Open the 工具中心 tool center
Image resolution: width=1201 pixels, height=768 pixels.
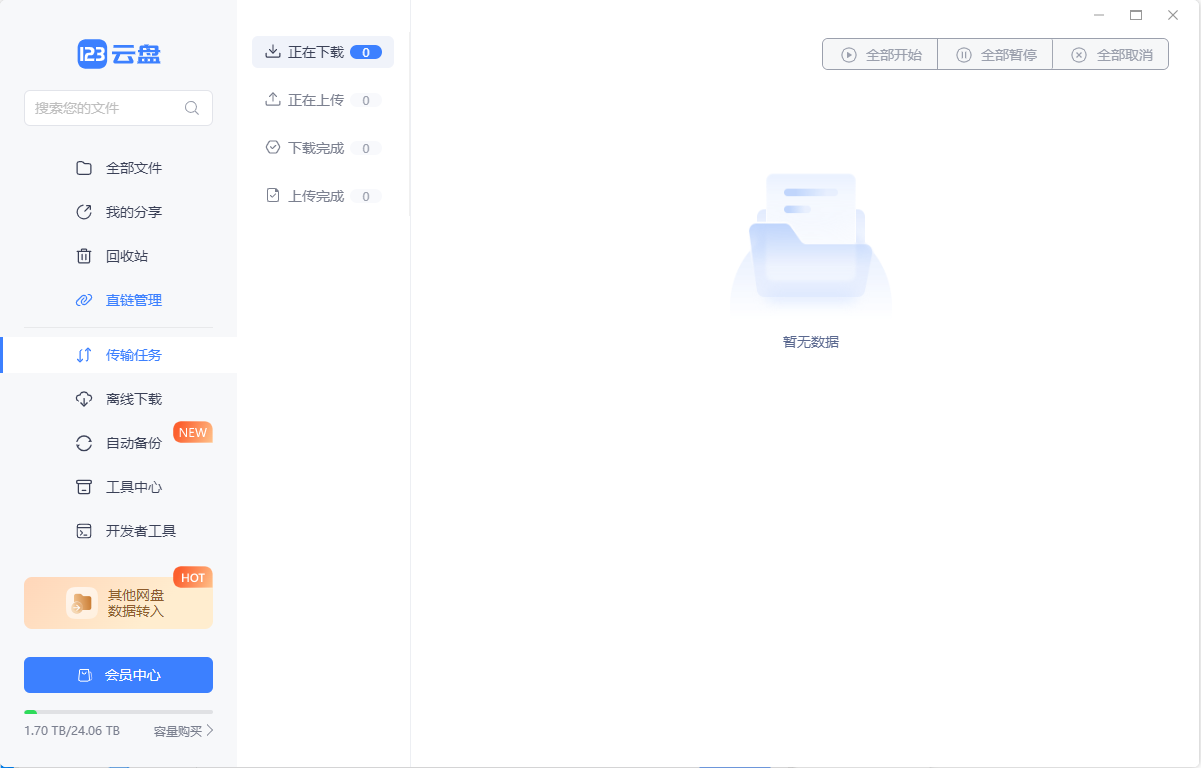click(x=131, y=486)
